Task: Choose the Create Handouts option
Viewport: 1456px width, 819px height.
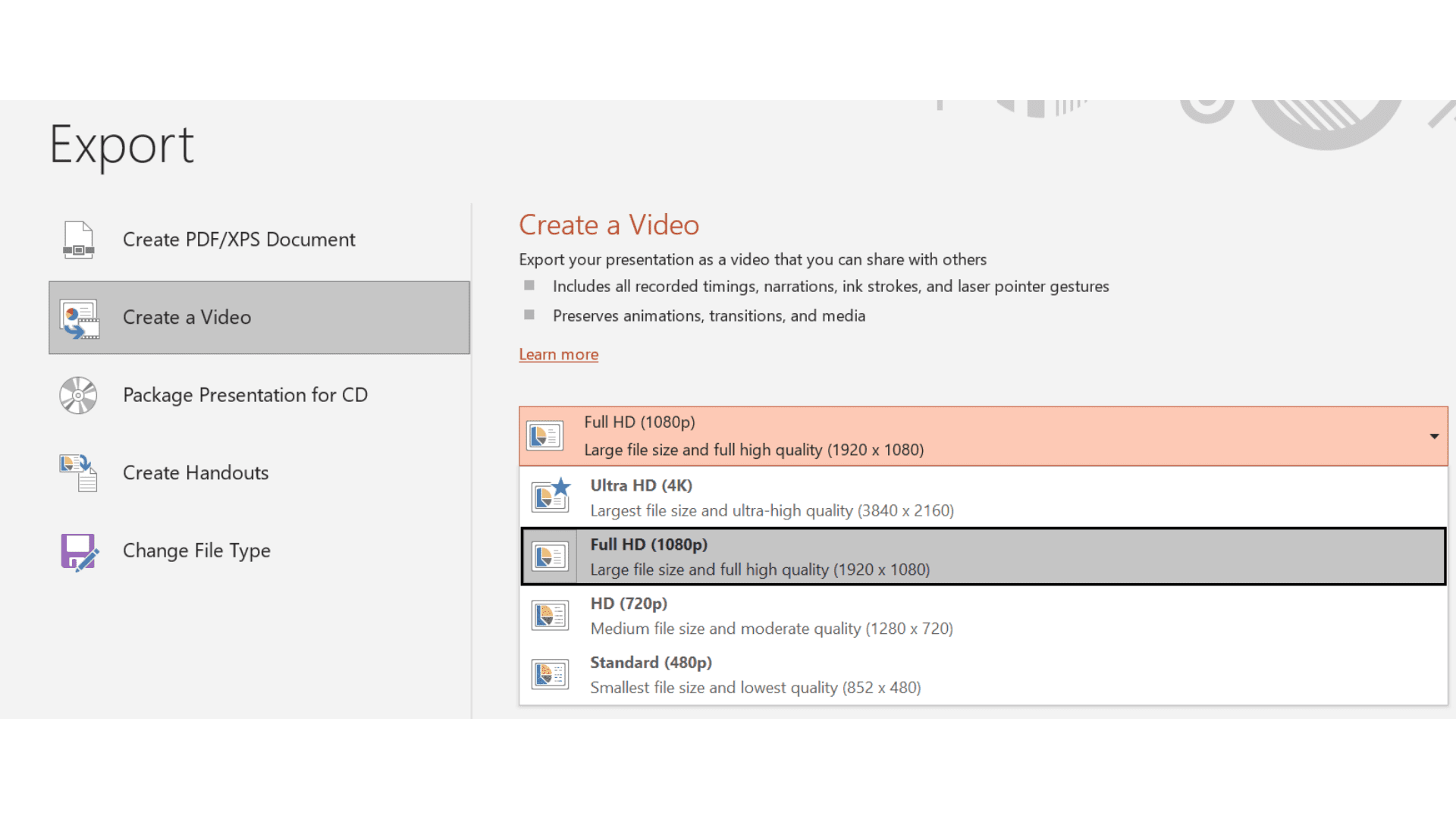Action: pyautogui.click(x=259, y=473)
